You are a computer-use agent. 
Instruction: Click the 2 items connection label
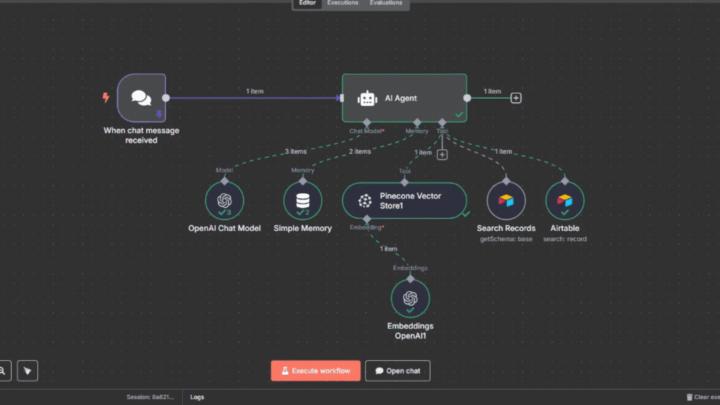[x=360, y=152]
